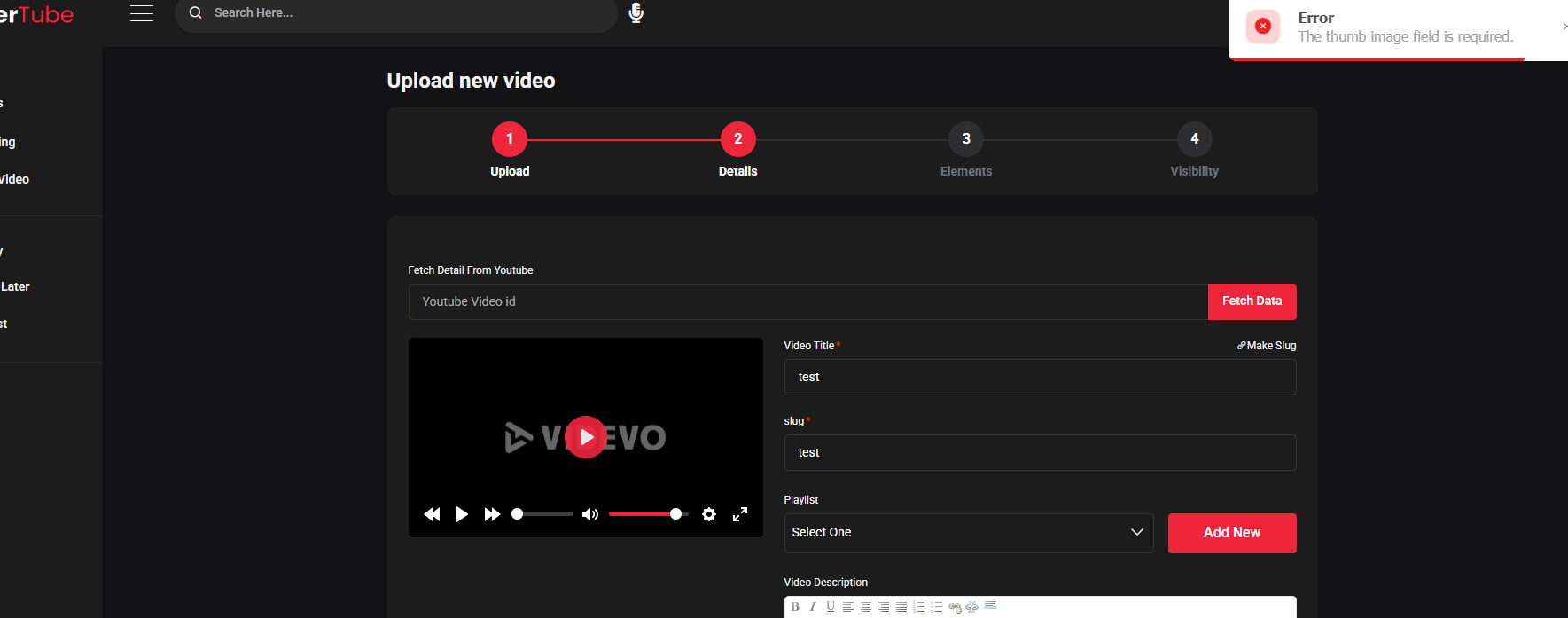Viewport: 1568px width, 618px height.
Task: Open the Playlist Select One dropdown
Action: (x=969, y=533)
